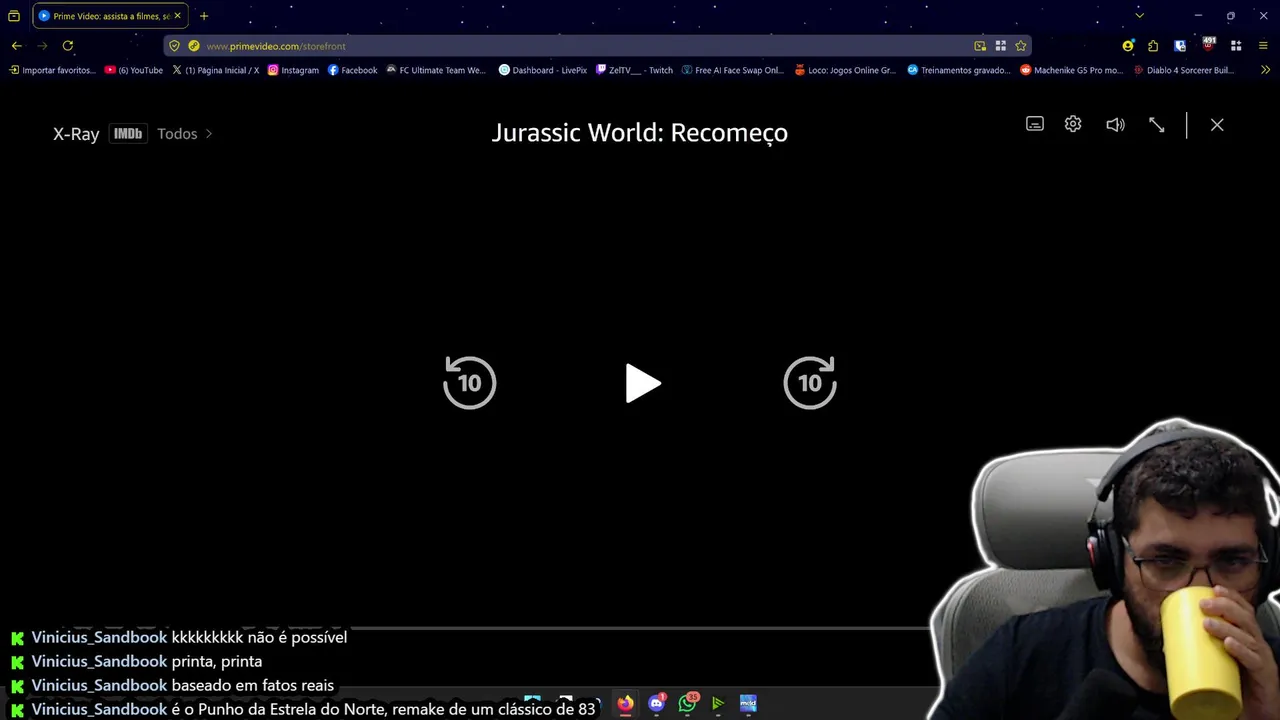Open Meld Studio taskbar icon
1280x720 pixels.
click(x=748, y=704)
